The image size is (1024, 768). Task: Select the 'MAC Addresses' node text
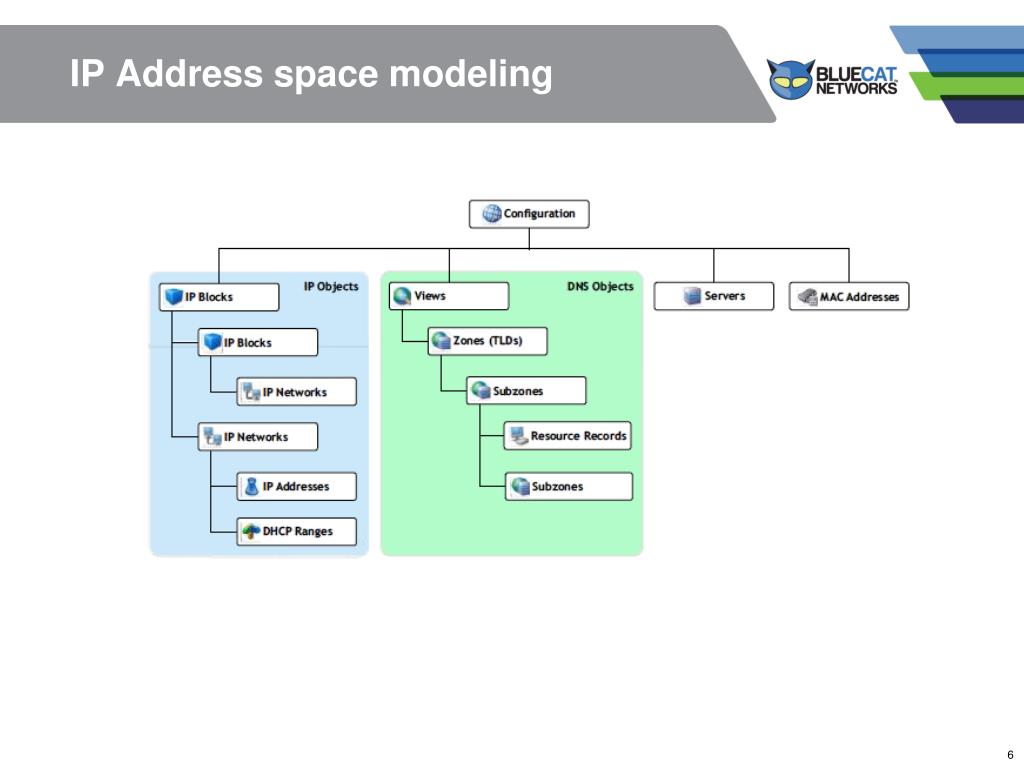(x=859, y=297)
